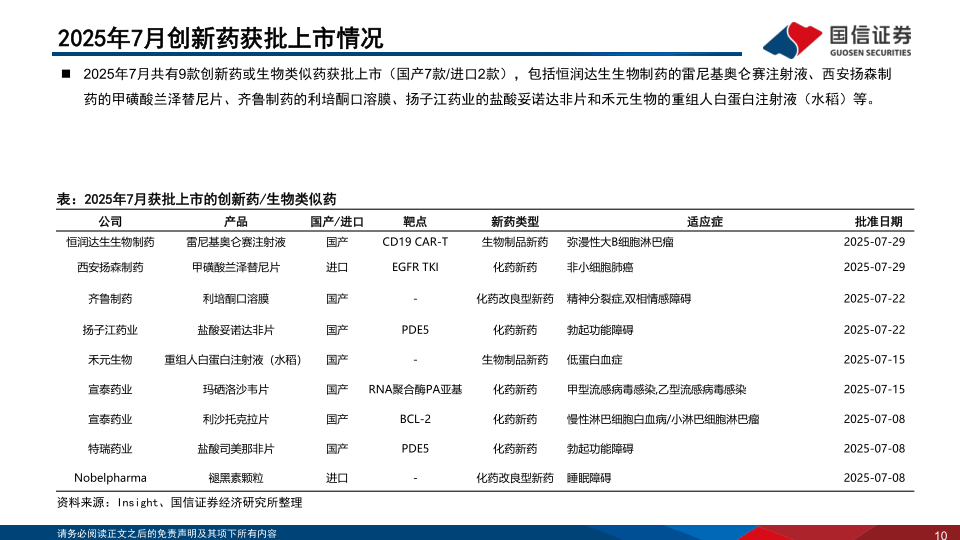This screenshot has height=540, width=960.
Task: Select the Nobelpharma company cell
Action: (x=110, y=479)
